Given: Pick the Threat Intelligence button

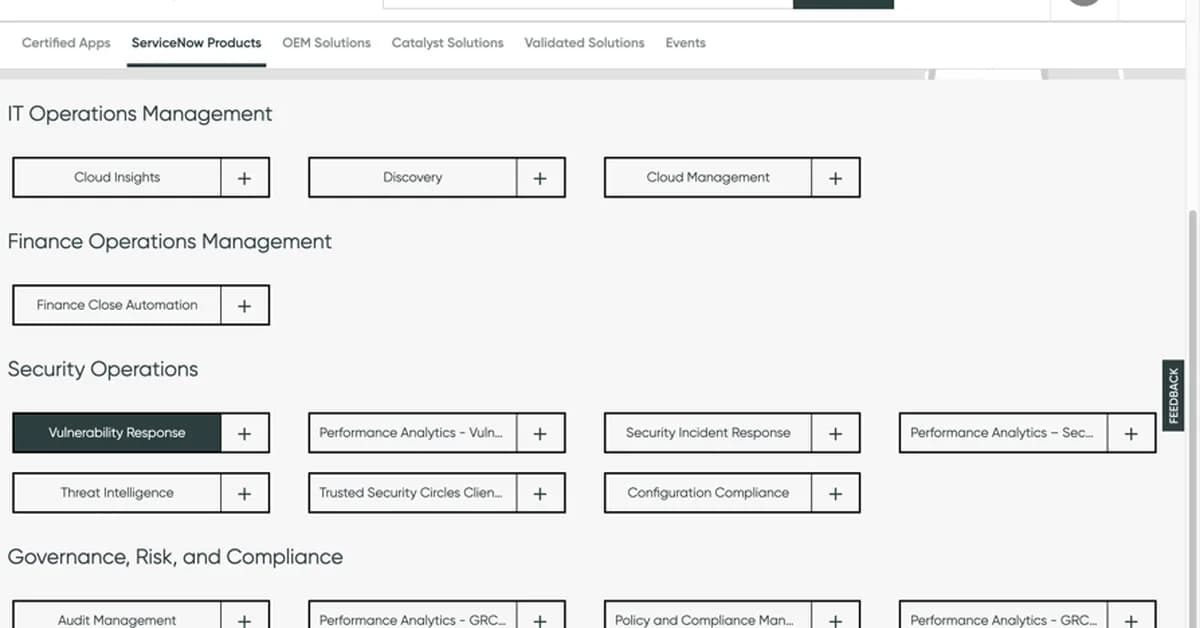Looking at the screenshot, I should 117,494.
